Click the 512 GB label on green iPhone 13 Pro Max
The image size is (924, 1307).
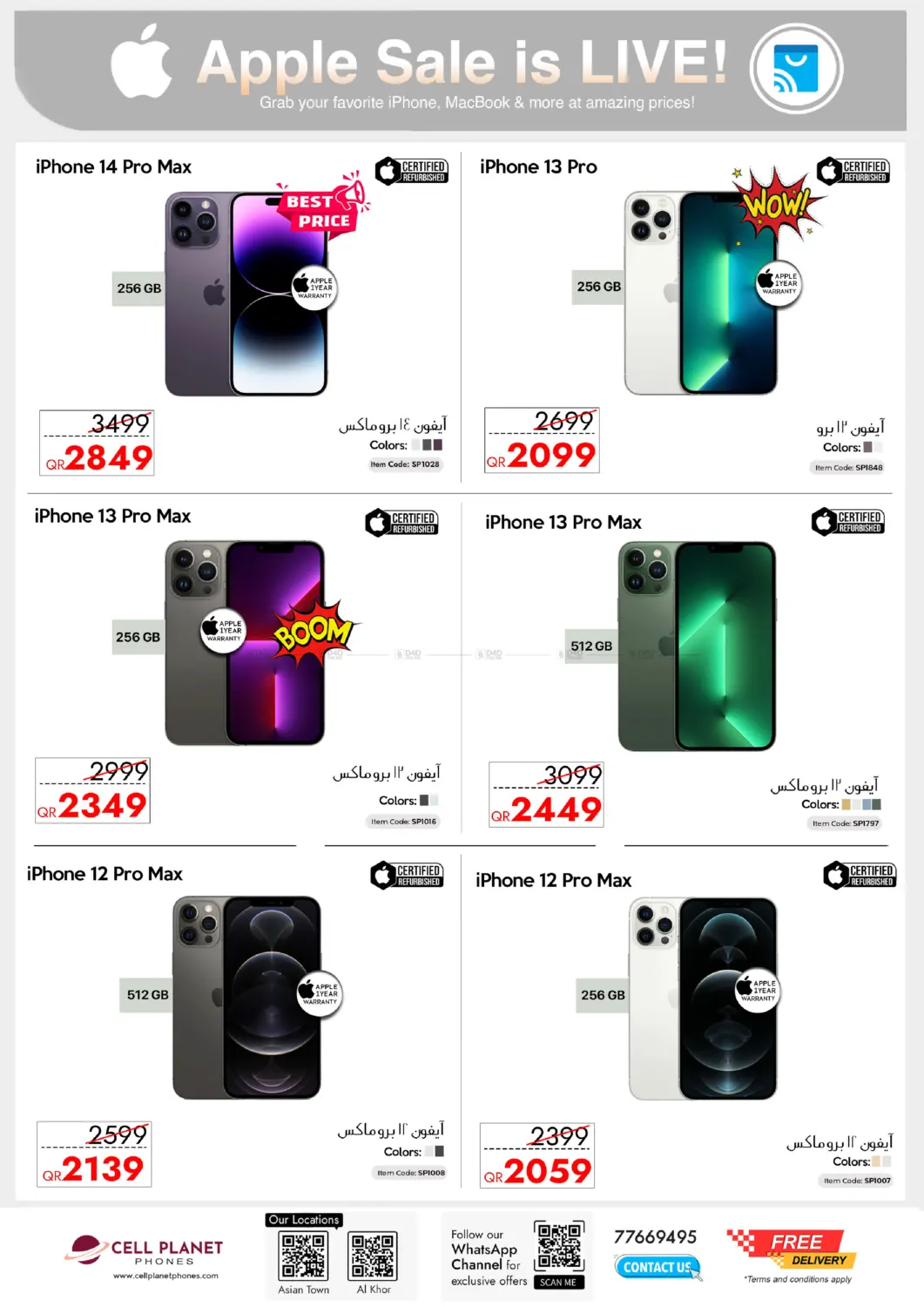[x=591, y=646]
